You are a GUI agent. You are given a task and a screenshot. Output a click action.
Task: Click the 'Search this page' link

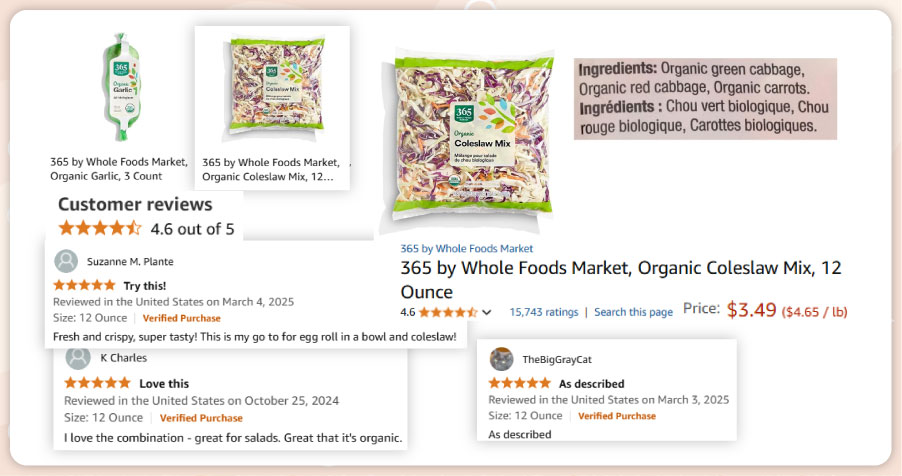click(633, 312)
